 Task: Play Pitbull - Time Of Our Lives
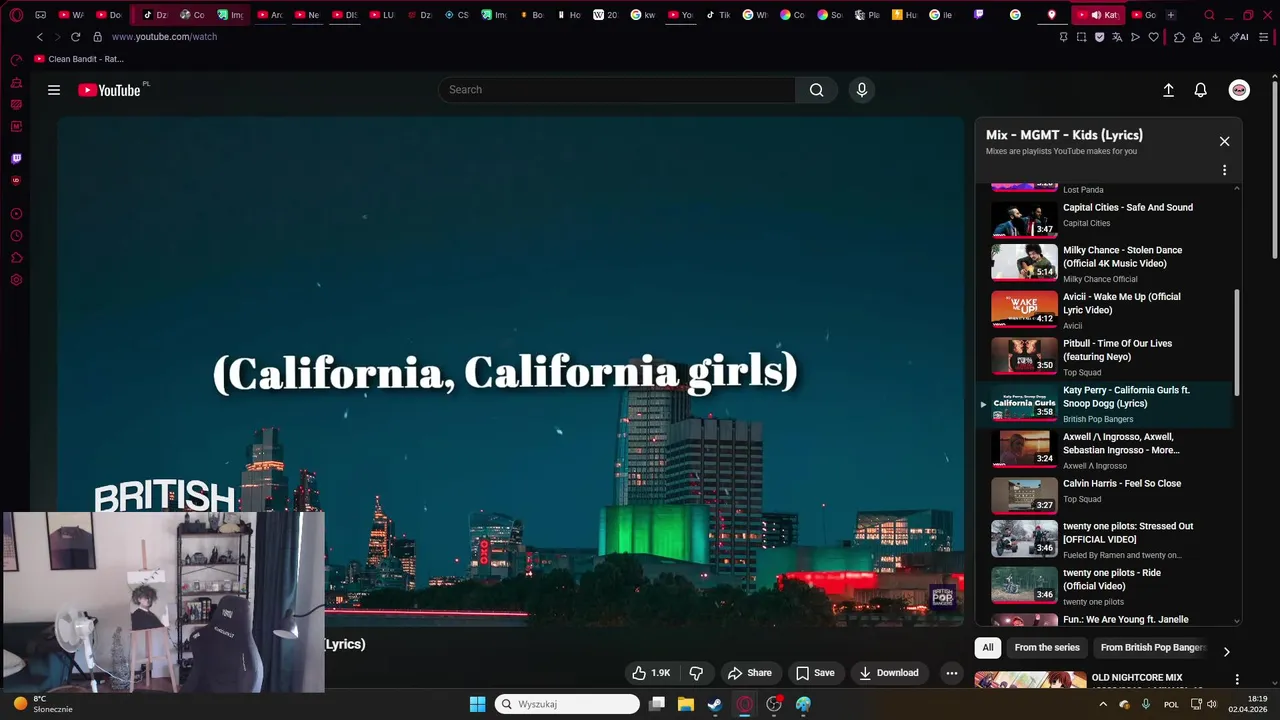point(1105,356)
